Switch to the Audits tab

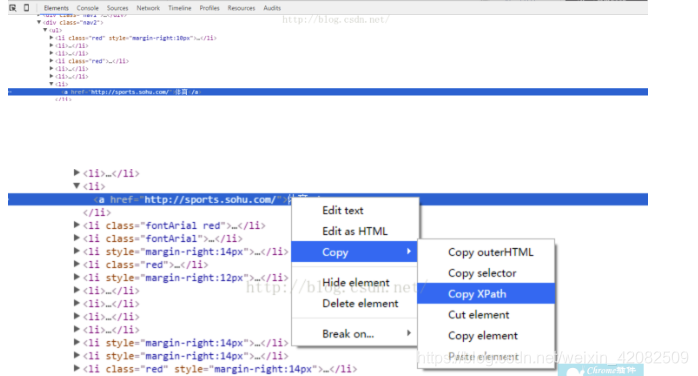(x=272, y=8)
